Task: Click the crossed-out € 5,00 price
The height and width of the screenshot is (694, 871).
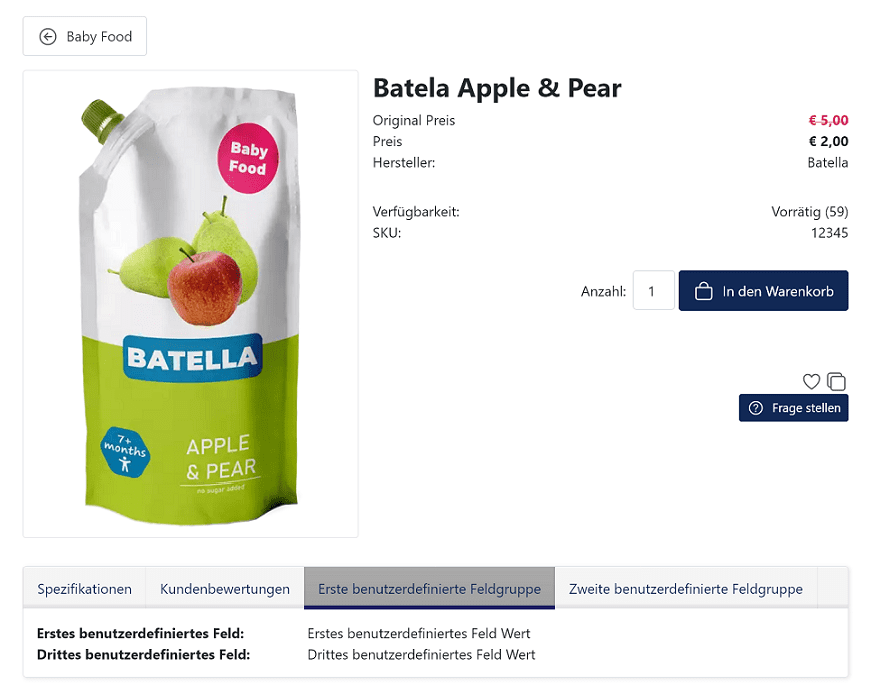Action: (828, 120)
